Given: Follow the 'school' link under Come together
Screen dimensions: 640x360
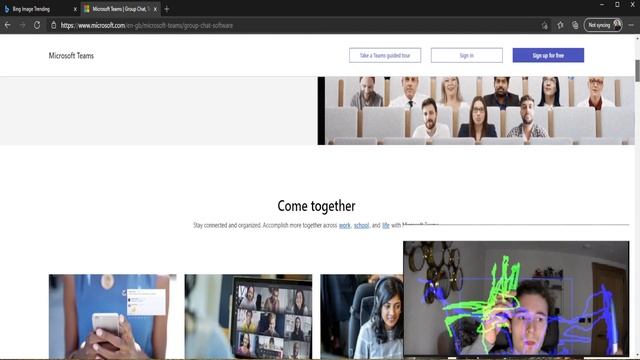Looking at the screenshot, I should point(361,225).
